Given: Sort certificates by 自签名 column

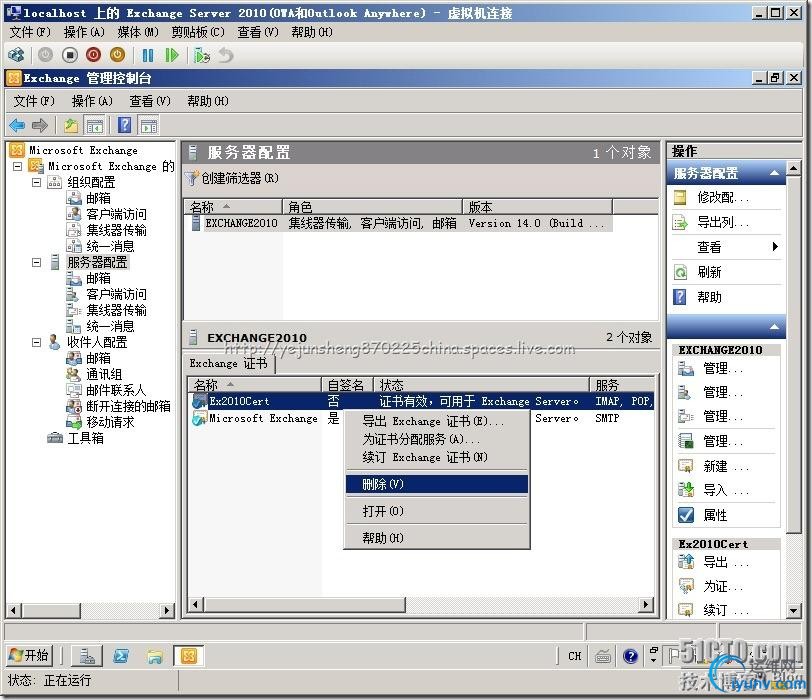Looking at the screenshot, I should [347, 385].
